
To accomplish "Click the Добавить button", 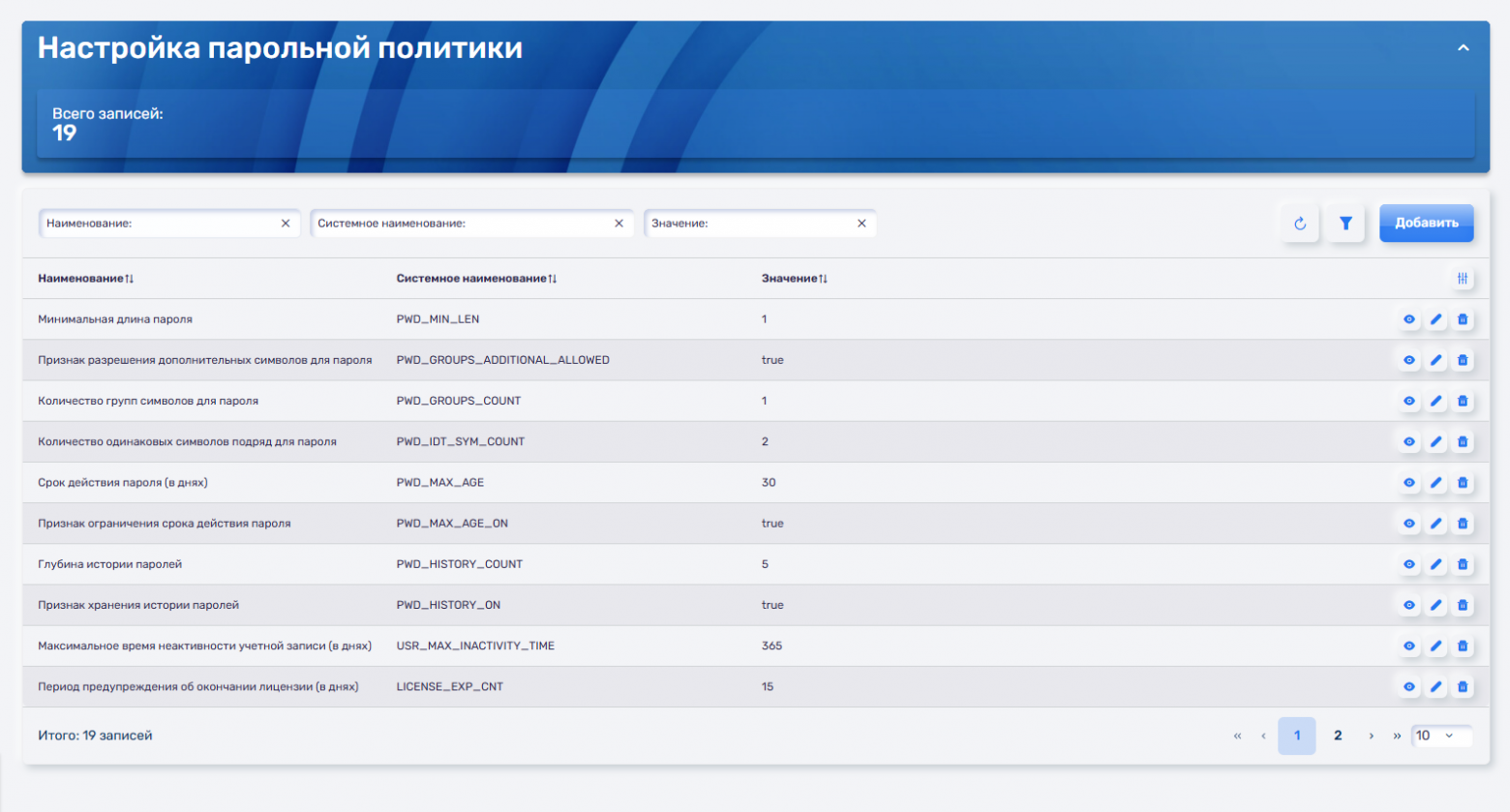I will 1426,223.
